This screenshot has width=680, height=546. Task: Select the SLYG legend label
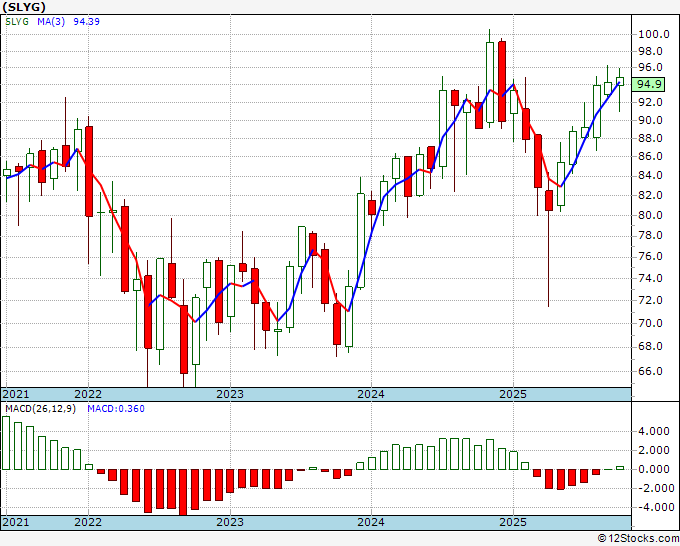[17, 22]
